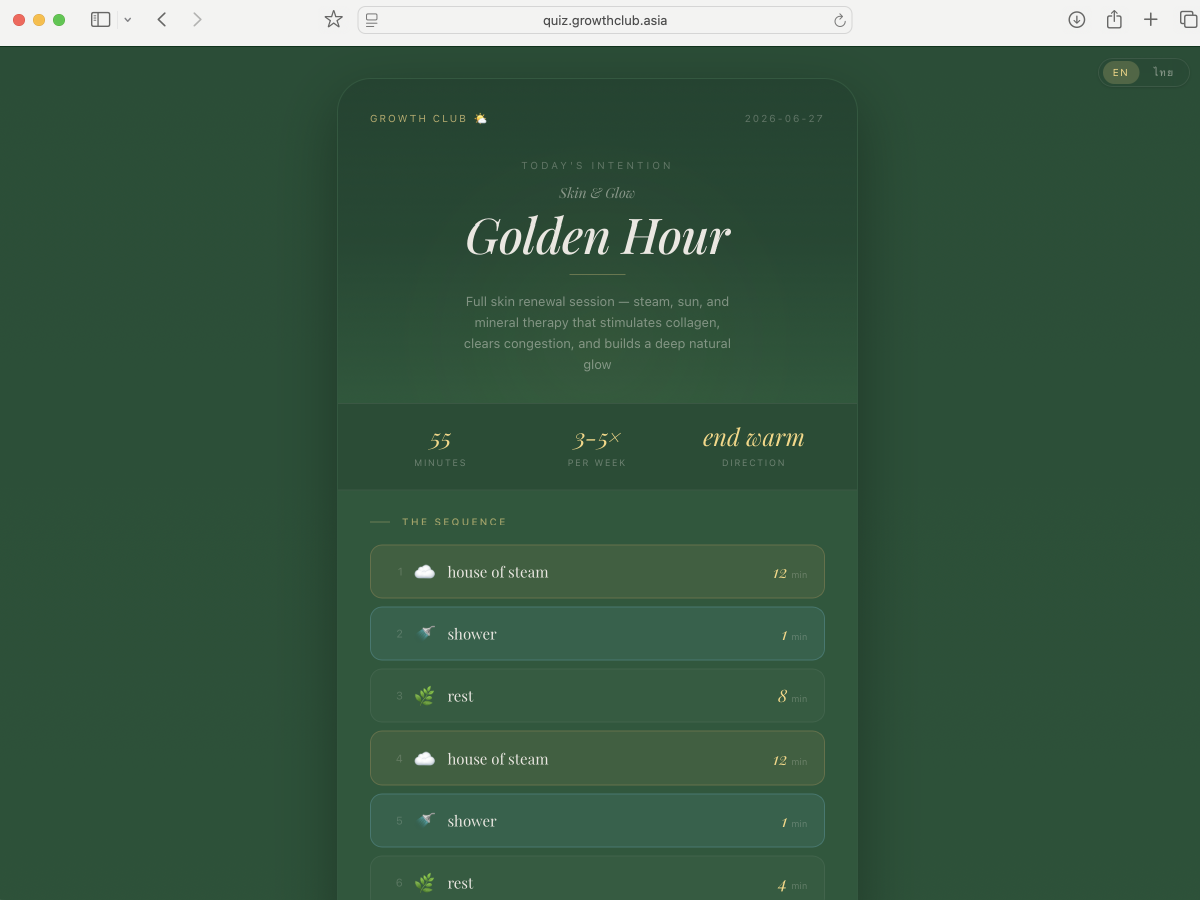1200x900 pixels.
Task: Reload the page with refresh icon
Action: [839, 20]
